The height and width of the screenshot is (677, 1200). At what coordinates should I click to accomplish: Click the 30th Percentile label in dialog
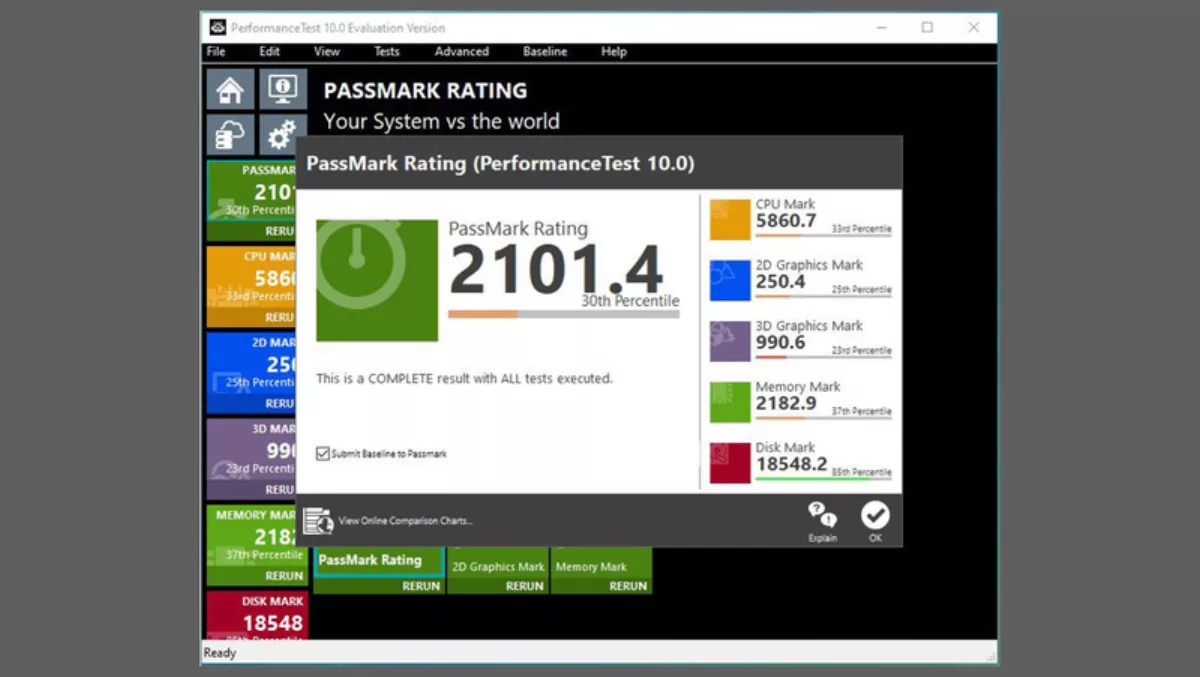[x=630, y=301]
